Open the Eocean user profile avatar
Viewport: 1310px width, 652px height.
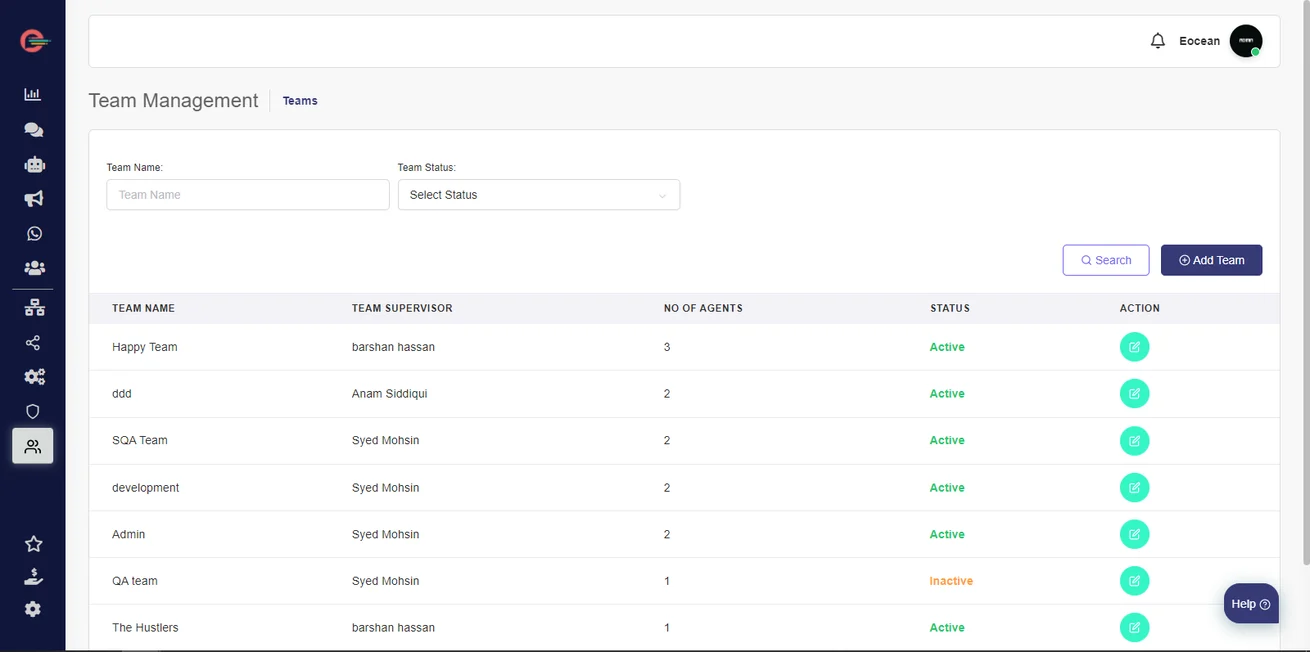(1245, 41)
